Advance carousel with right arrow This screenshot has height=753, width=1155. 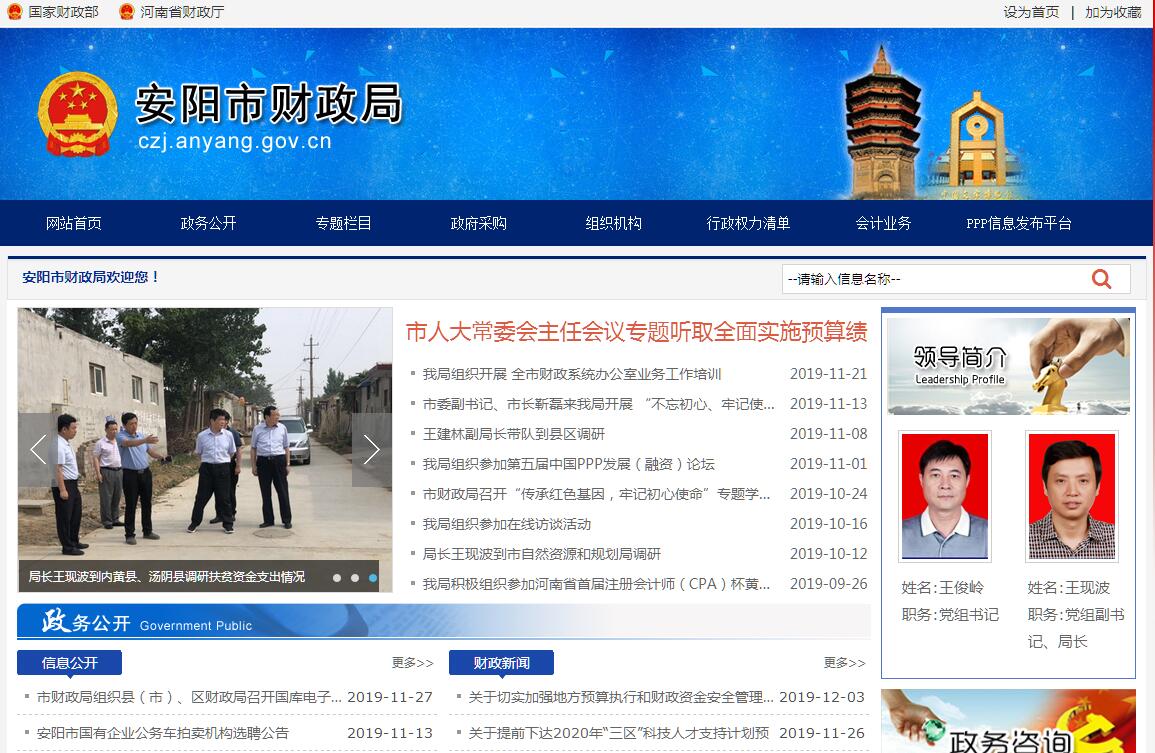pos(371,450)
